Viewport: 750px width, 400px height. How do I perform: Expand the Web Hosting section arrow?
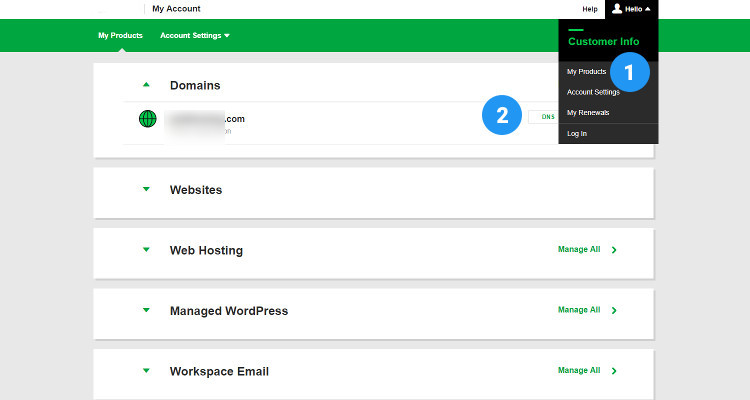click(146, 249)
